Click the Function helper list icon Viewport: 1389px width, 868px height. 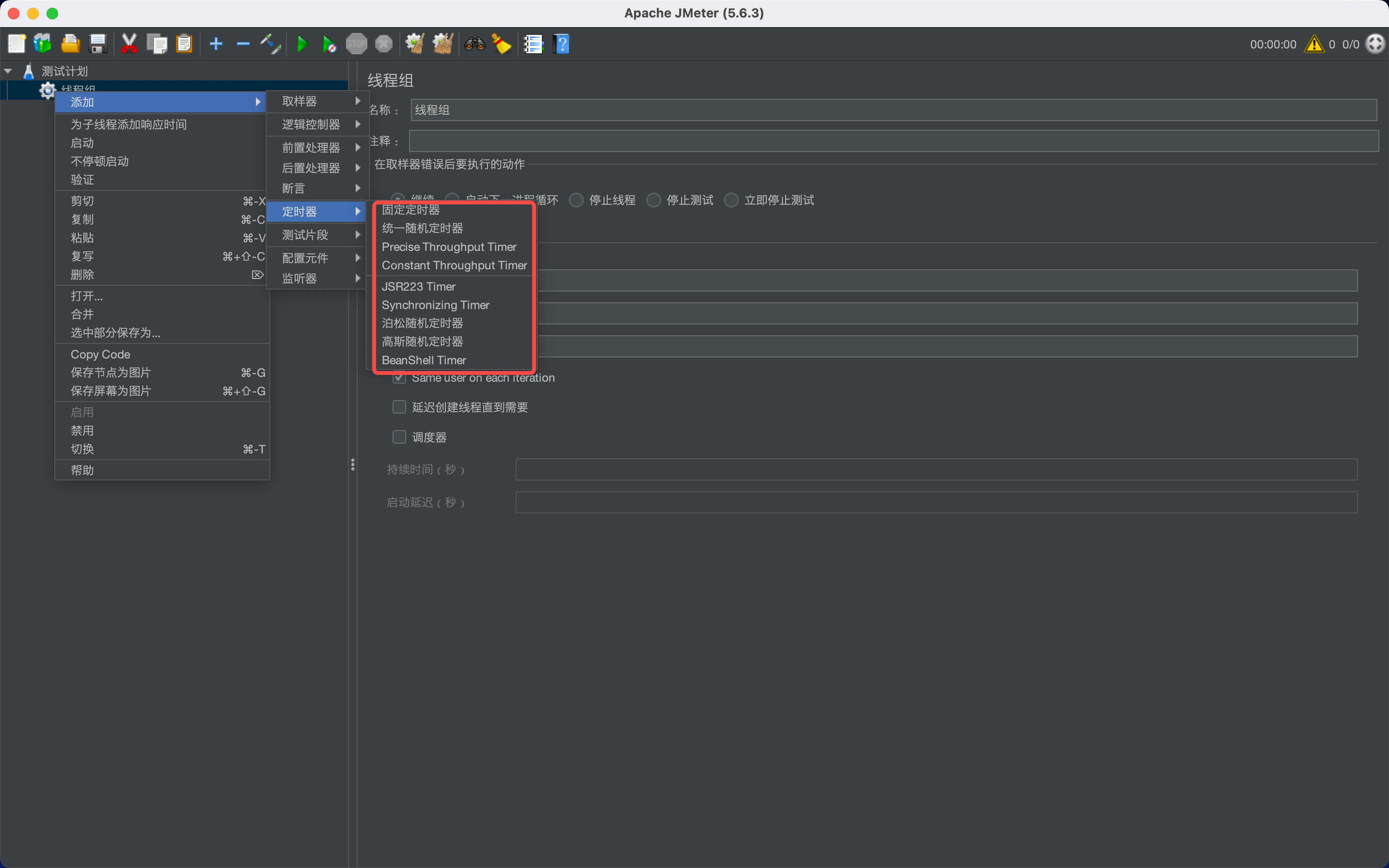pyautogui.click(x=534, y=44)
